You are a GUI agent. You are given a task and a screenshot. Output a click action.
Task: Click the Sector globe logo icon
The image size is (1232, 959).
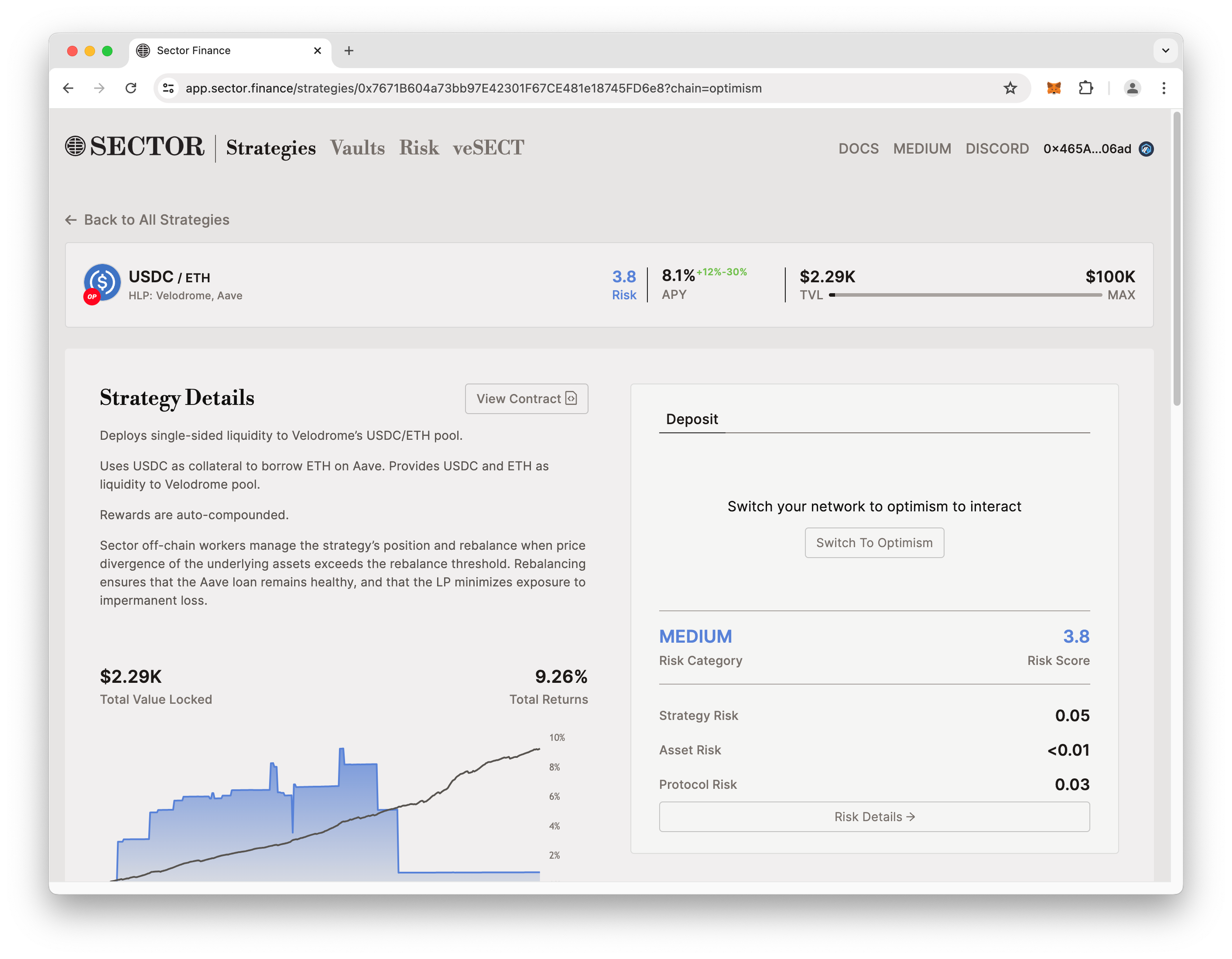(75, 146)
